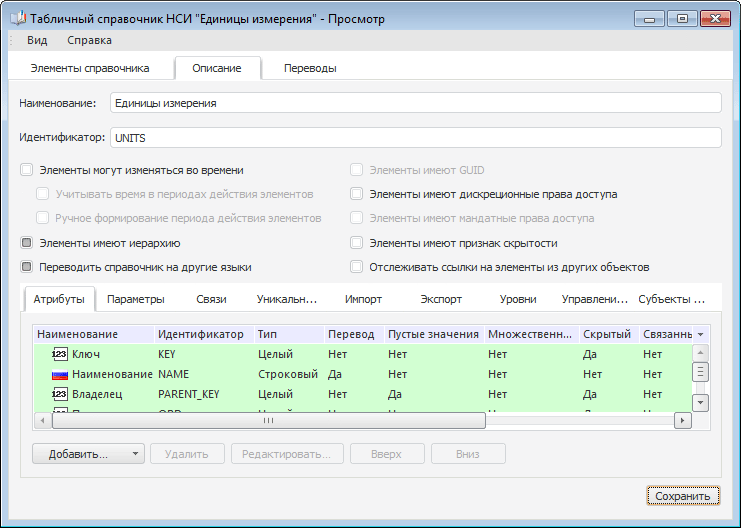Click the Вверх button
This screenshot has height=528, width=742.
coord(387,454)
